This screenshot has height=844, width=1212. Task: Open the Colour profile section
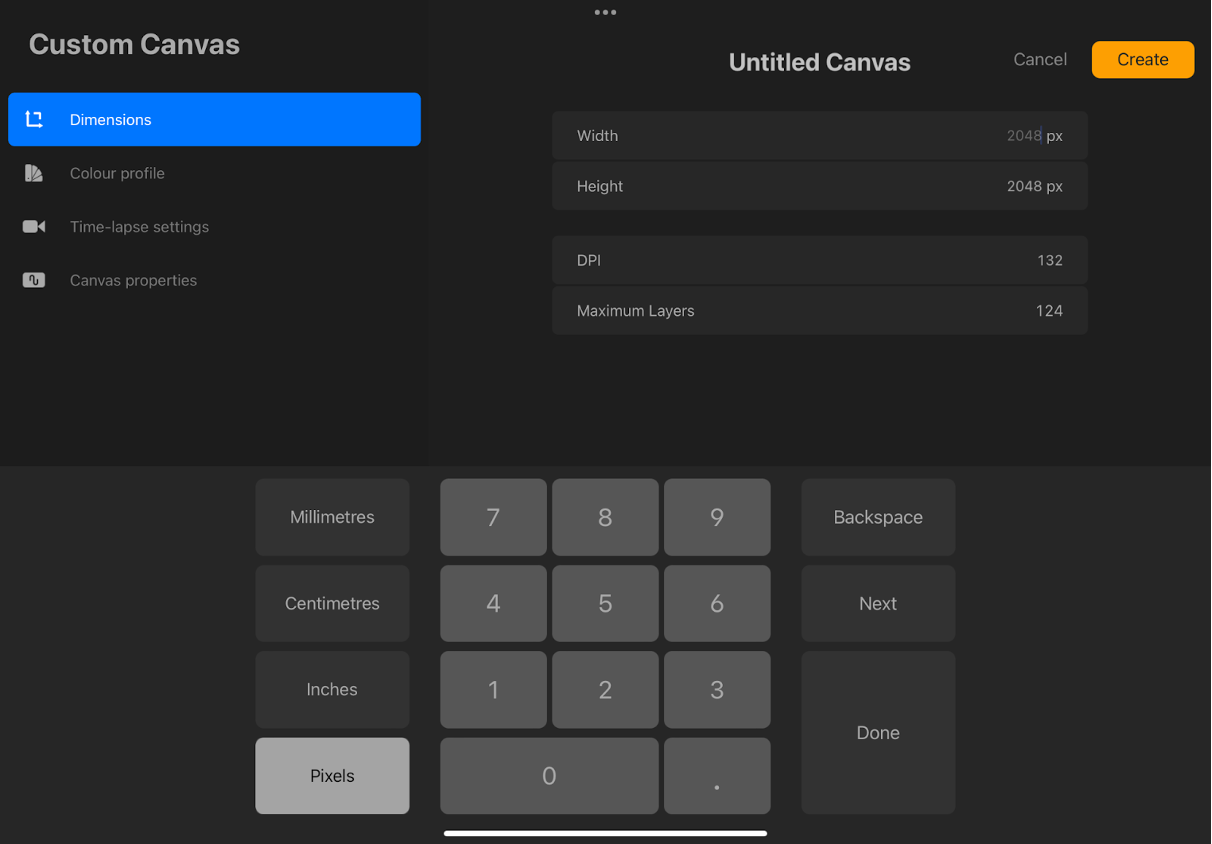[x=117, y=173]
